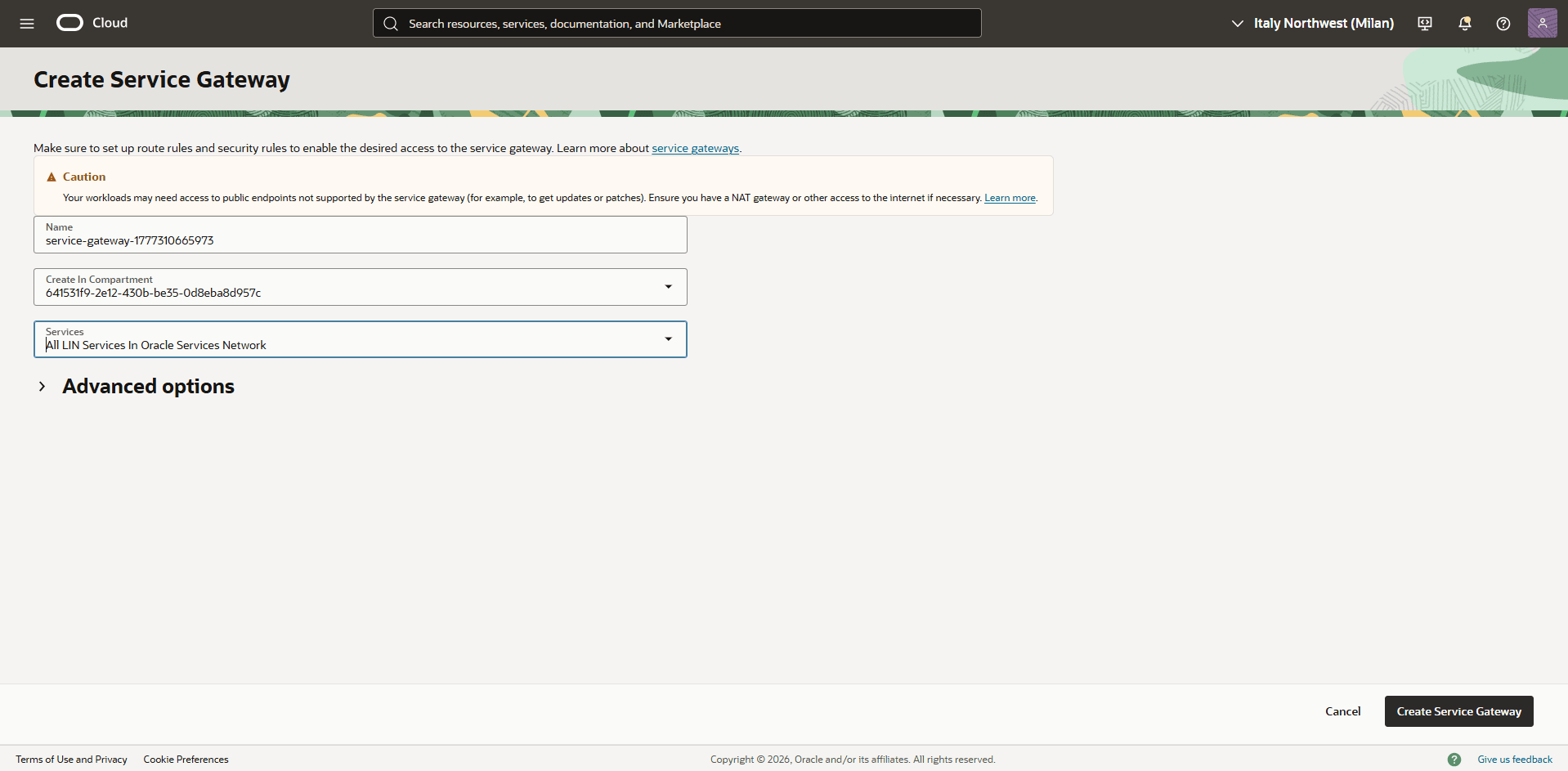Open Cookie Preferences link
Image resolution: width=1568 pixels, height=771 pixels.
pyautogui.click(x=186, y=760)
